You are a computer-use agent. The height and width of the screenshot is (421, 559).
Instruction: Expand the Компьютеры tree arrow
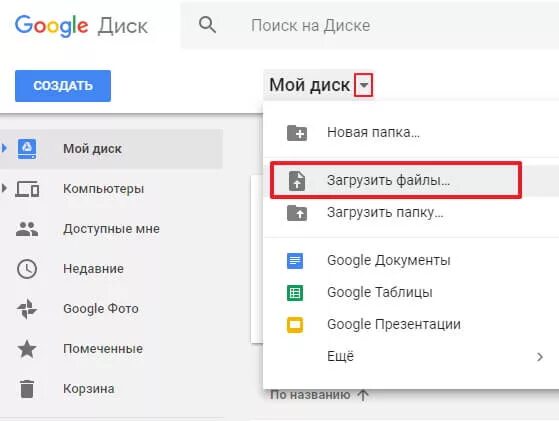[x=4, y=188]
